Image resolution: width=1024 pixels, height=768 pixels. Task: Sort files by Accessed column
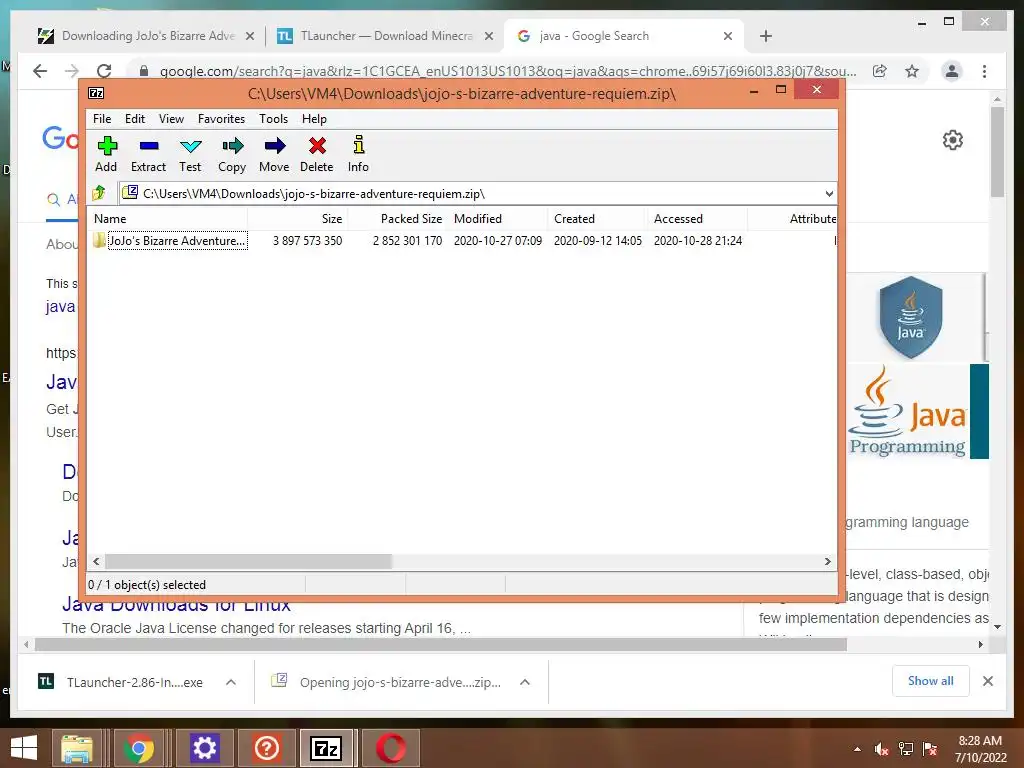pyautogui.click(x=697, y=219)
